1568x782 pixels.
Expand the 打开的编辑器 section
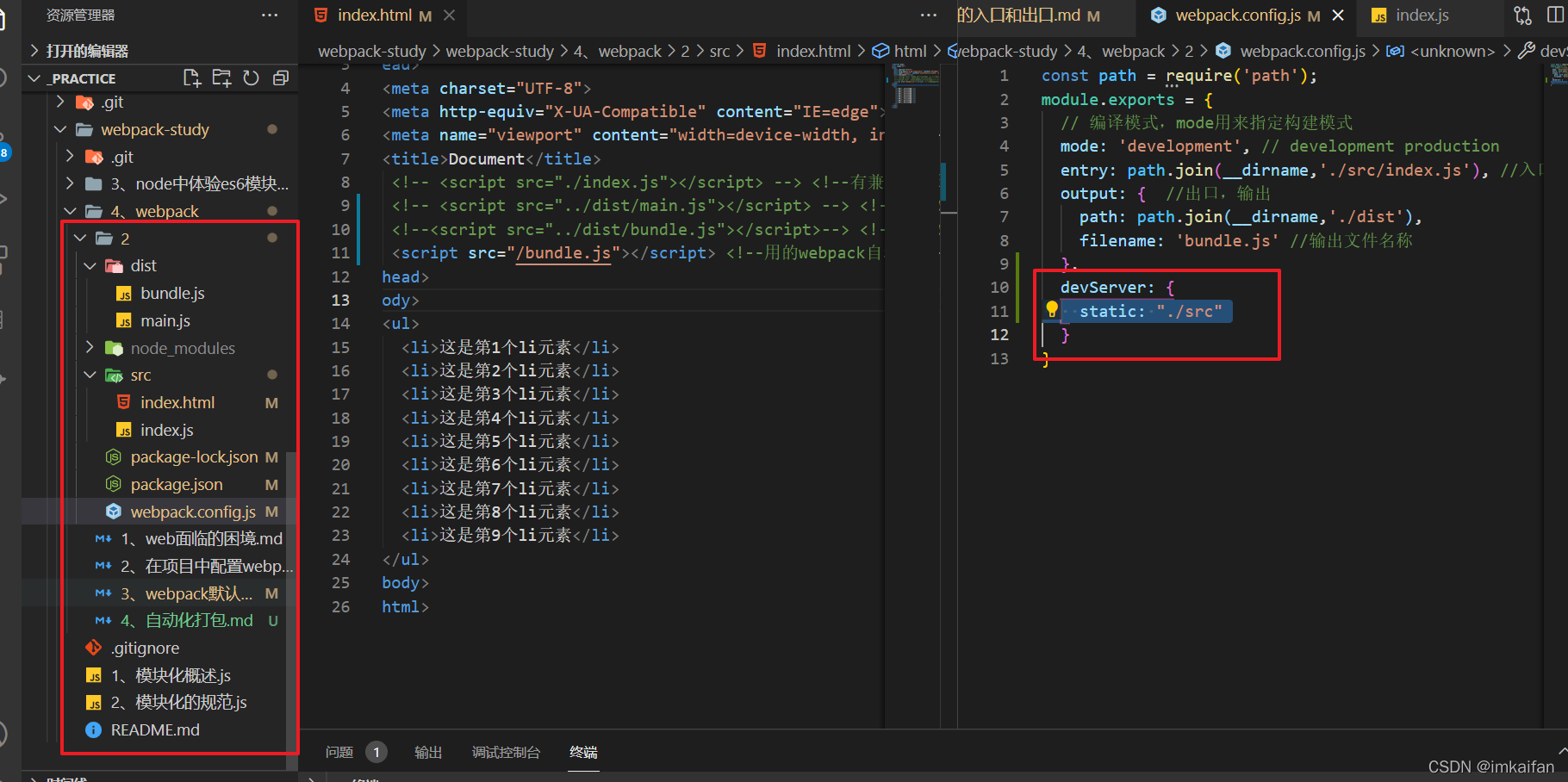(x=86, y=51)
